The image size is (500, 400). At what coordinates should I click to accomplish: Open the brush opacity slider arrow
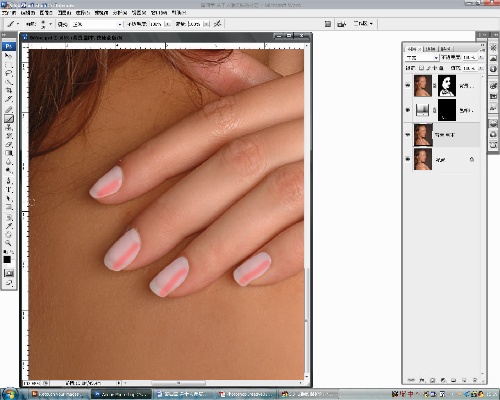[x=167, y=24]
